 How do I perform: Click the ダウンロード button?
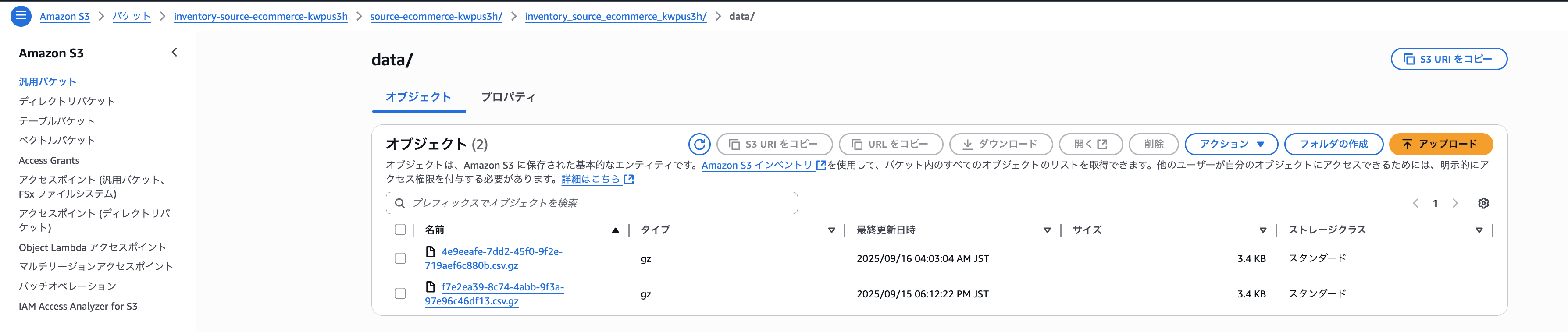[1001, 144]
